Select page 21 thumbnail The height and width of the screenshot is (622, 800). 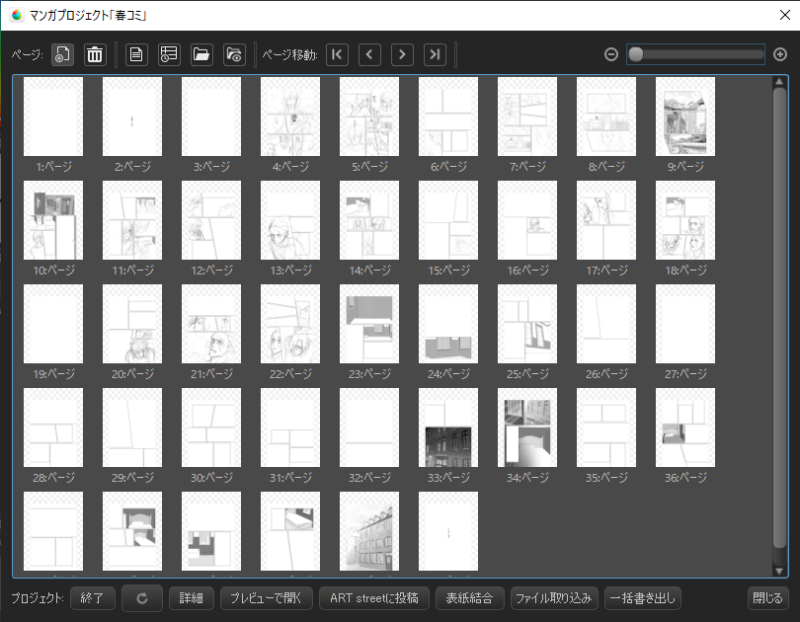click(x=211, y=324)
